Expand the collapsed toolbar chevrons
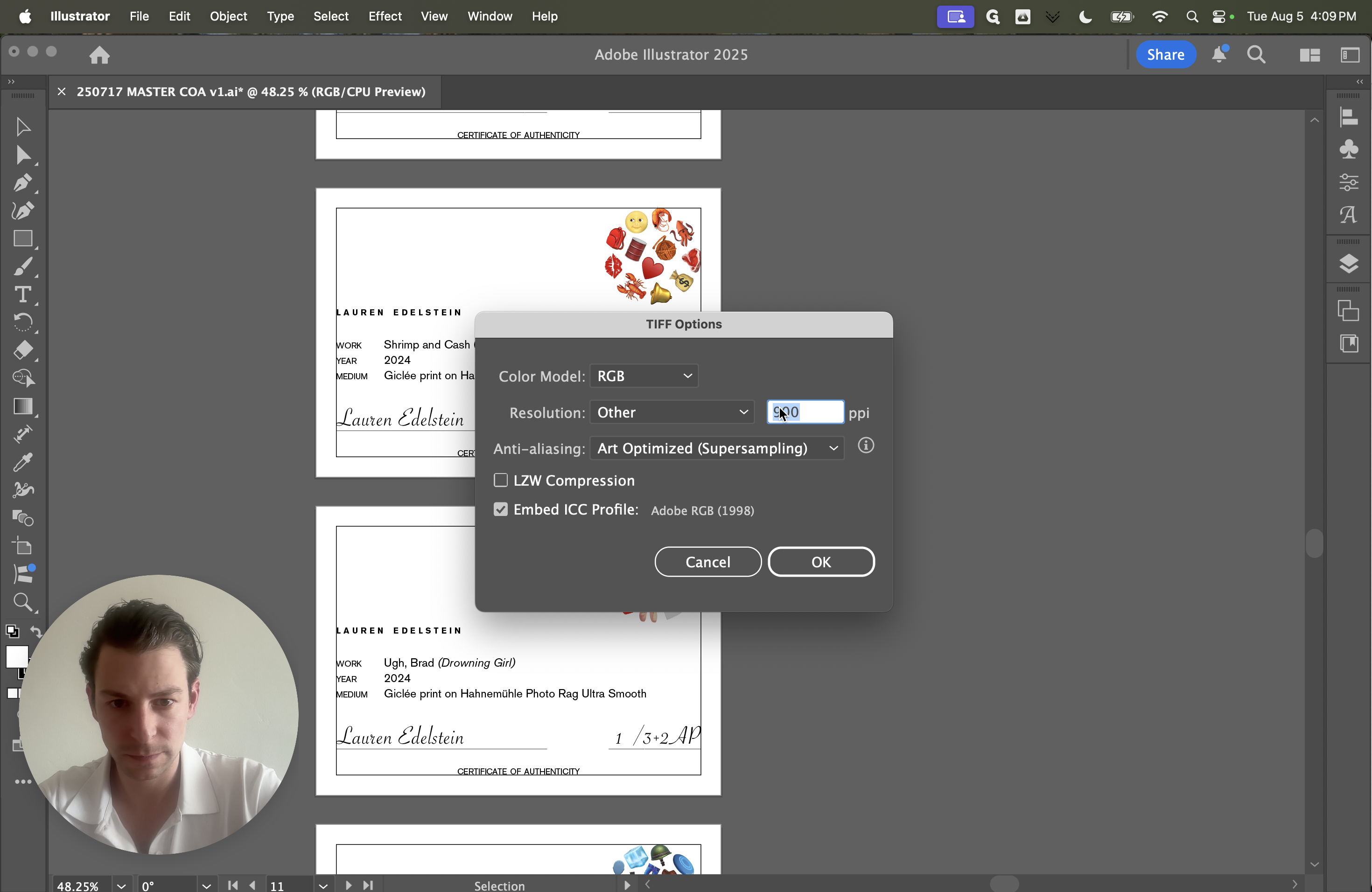This screenshot has width=1372, height=892. tap(11, 82)
